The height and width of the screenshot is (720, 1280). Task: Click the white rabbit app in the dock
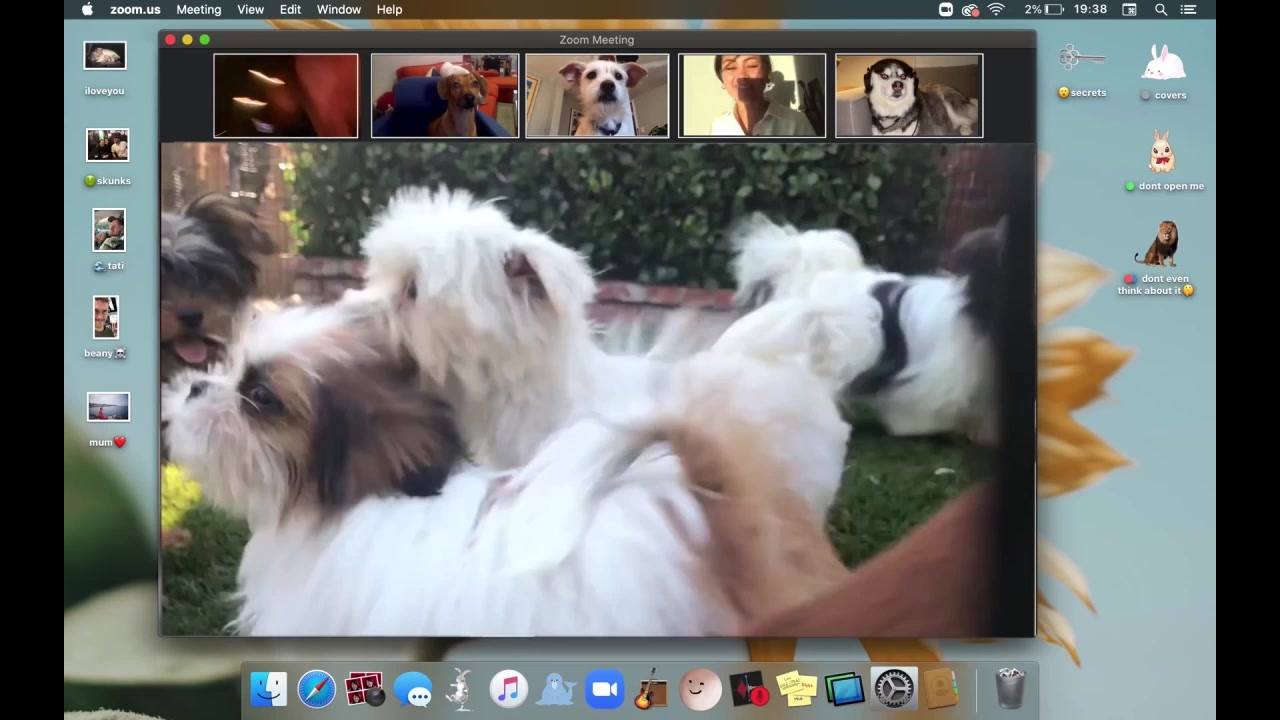(x=461, y=690)
